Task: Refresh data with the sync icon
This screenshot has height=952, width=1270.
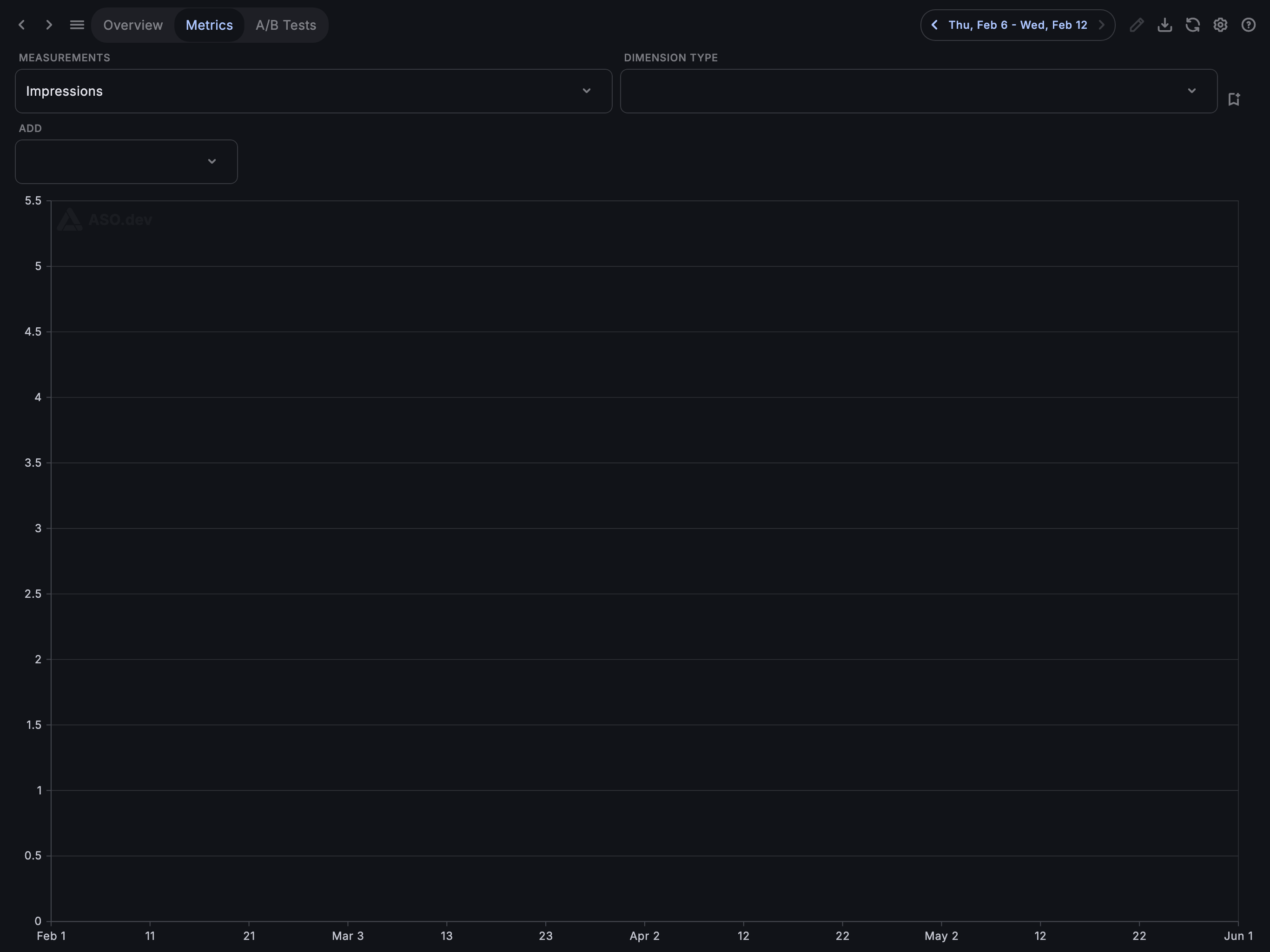Action: (1192, 25)
